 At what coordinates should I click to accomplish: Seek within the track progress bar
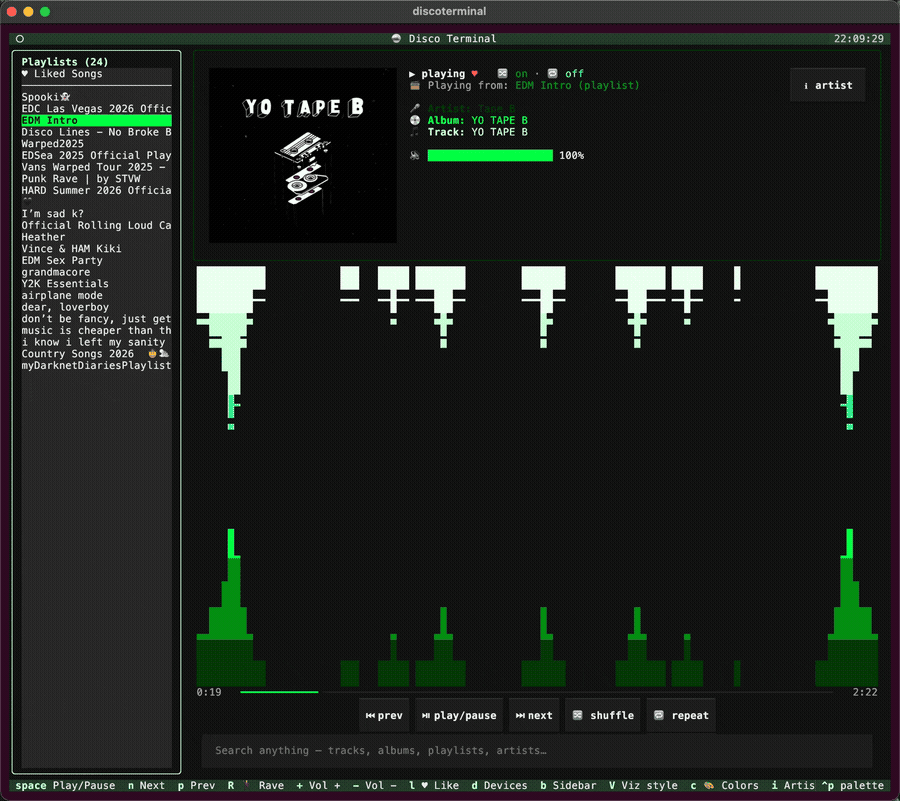(536, 692)
